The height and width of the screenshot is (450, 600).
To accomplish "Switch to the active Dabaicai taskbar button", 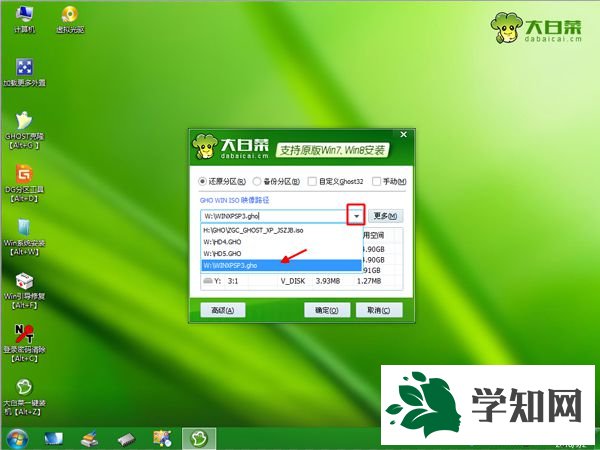I will point(199,439).
